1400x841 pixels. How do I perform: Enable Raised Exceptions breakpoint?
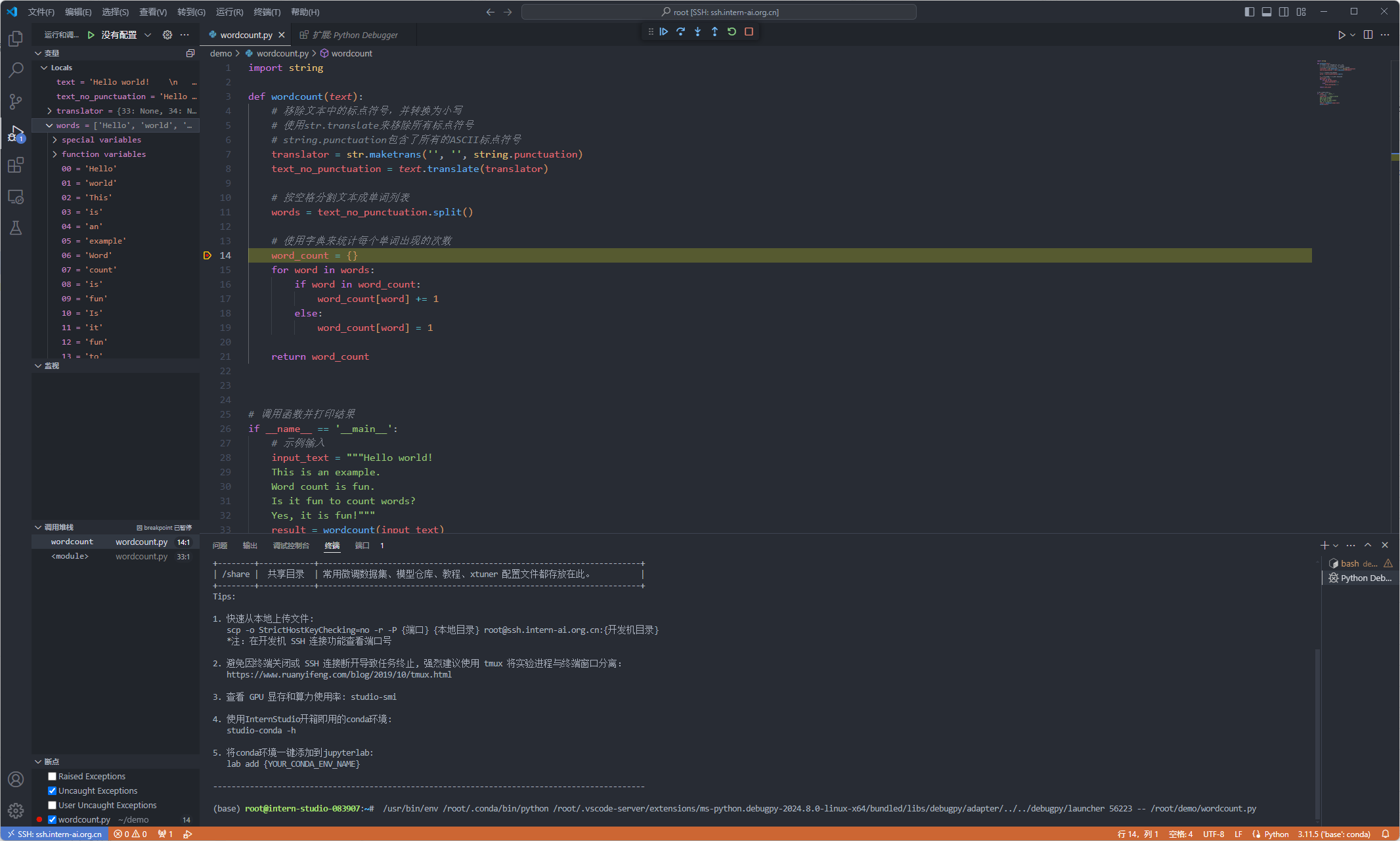pos(53,776)
